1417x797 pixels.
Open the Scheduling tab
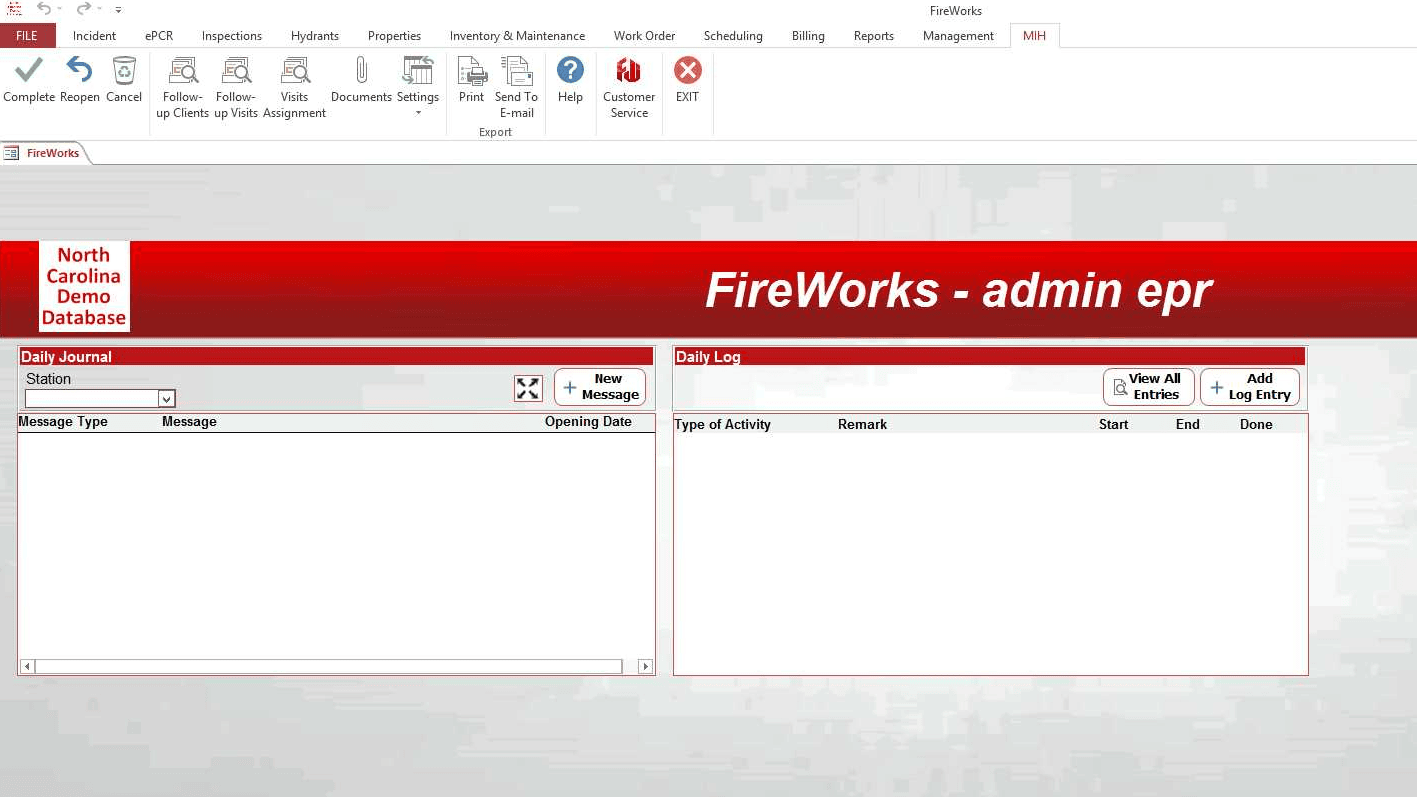733,36
